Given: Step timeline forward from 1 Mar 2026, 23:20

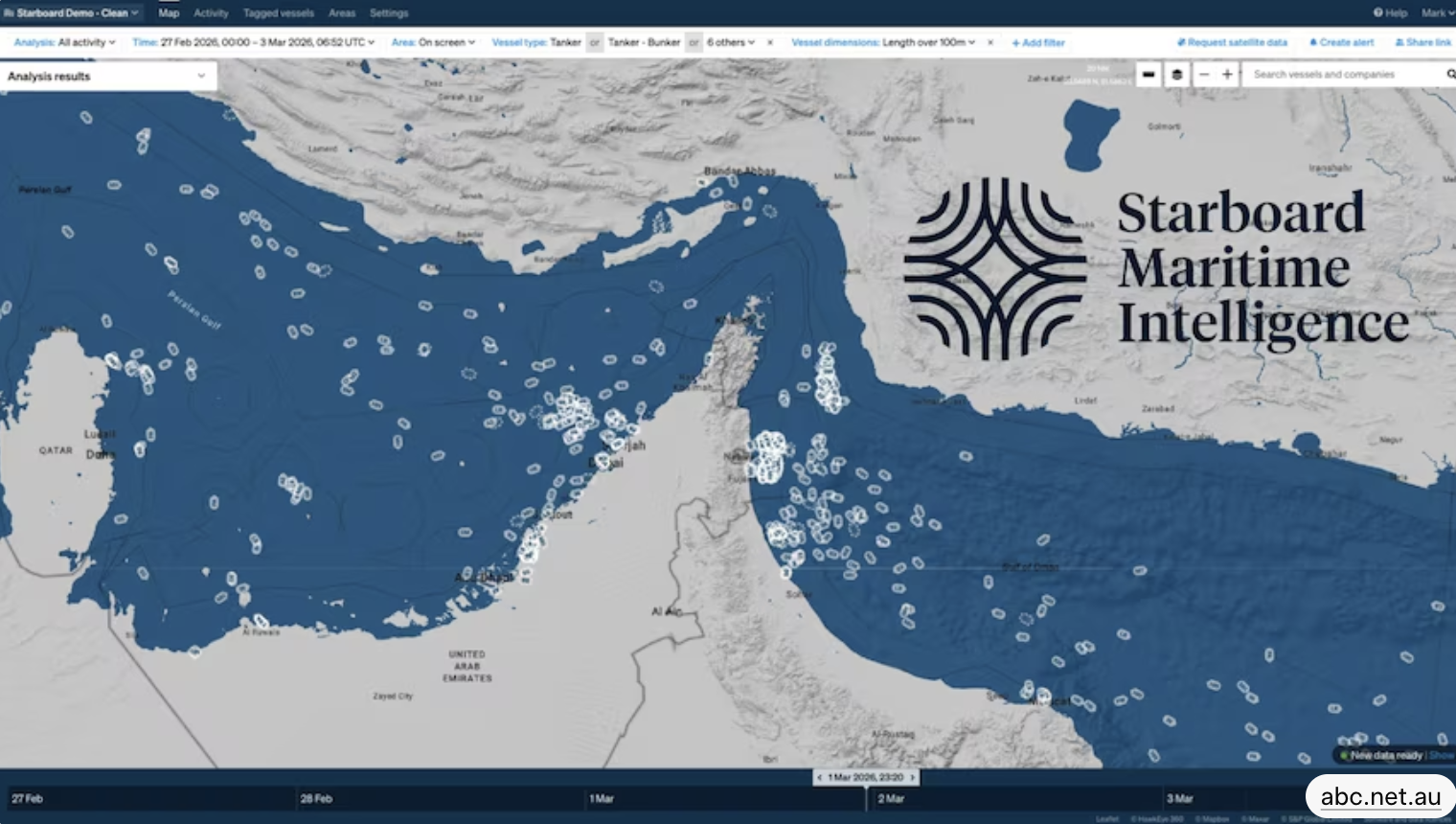Looking at the screenshot, I should point(913,777).
